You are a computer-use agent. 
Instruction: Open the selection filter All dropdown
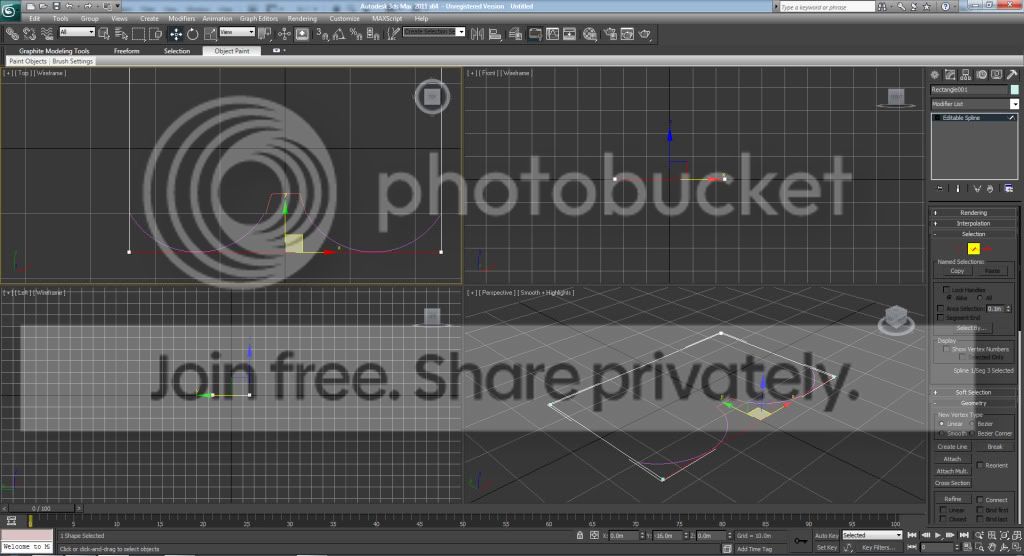pyautogui.click(x=76, y=32)
